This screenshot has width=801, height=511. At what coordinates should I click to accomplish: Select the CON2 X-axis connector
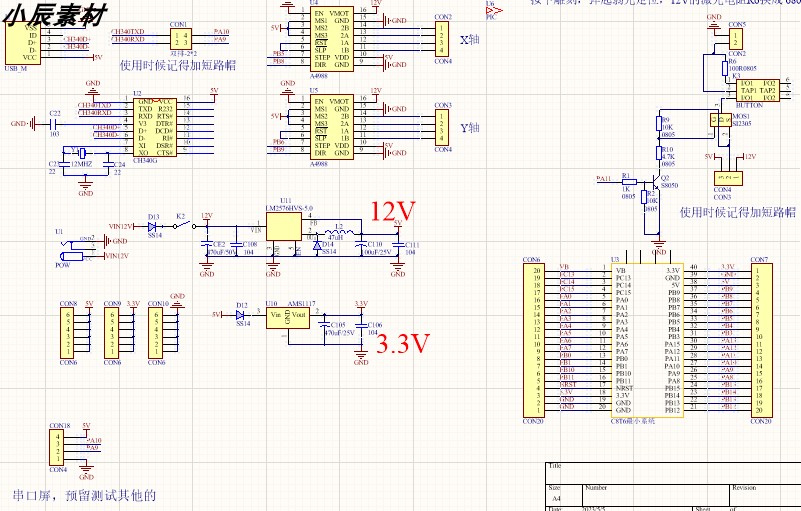pyautogui.click(x=441, y=39)
